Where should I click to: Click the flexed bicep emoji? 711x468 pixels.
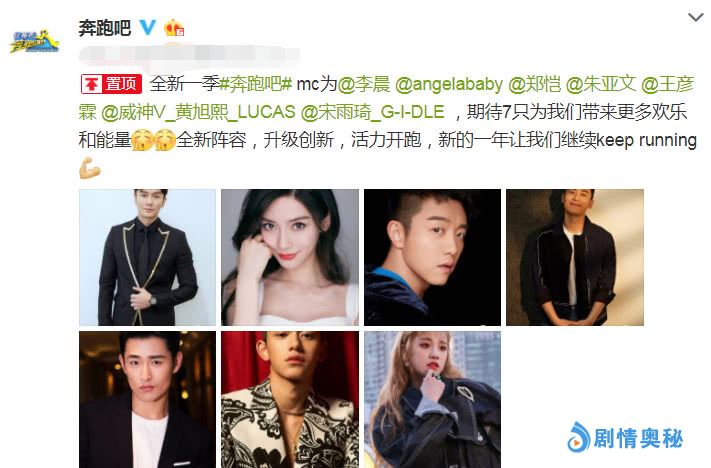[90, 168]
